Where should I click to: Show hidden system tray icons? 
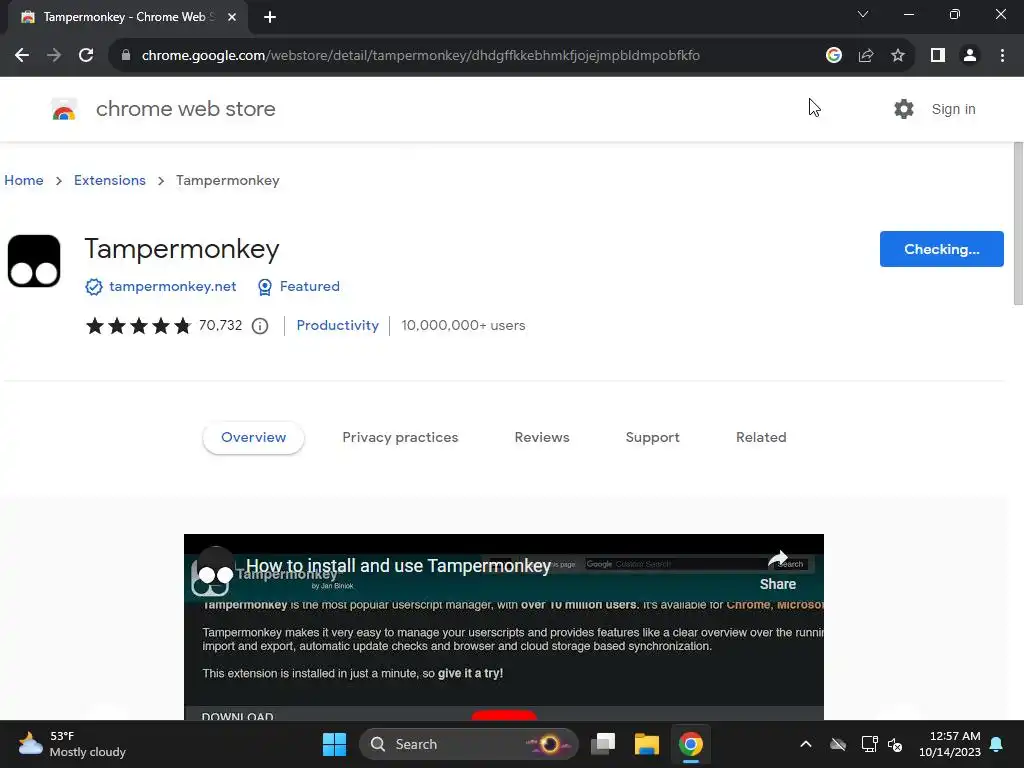pyautogui.click(x=806, y=744)
